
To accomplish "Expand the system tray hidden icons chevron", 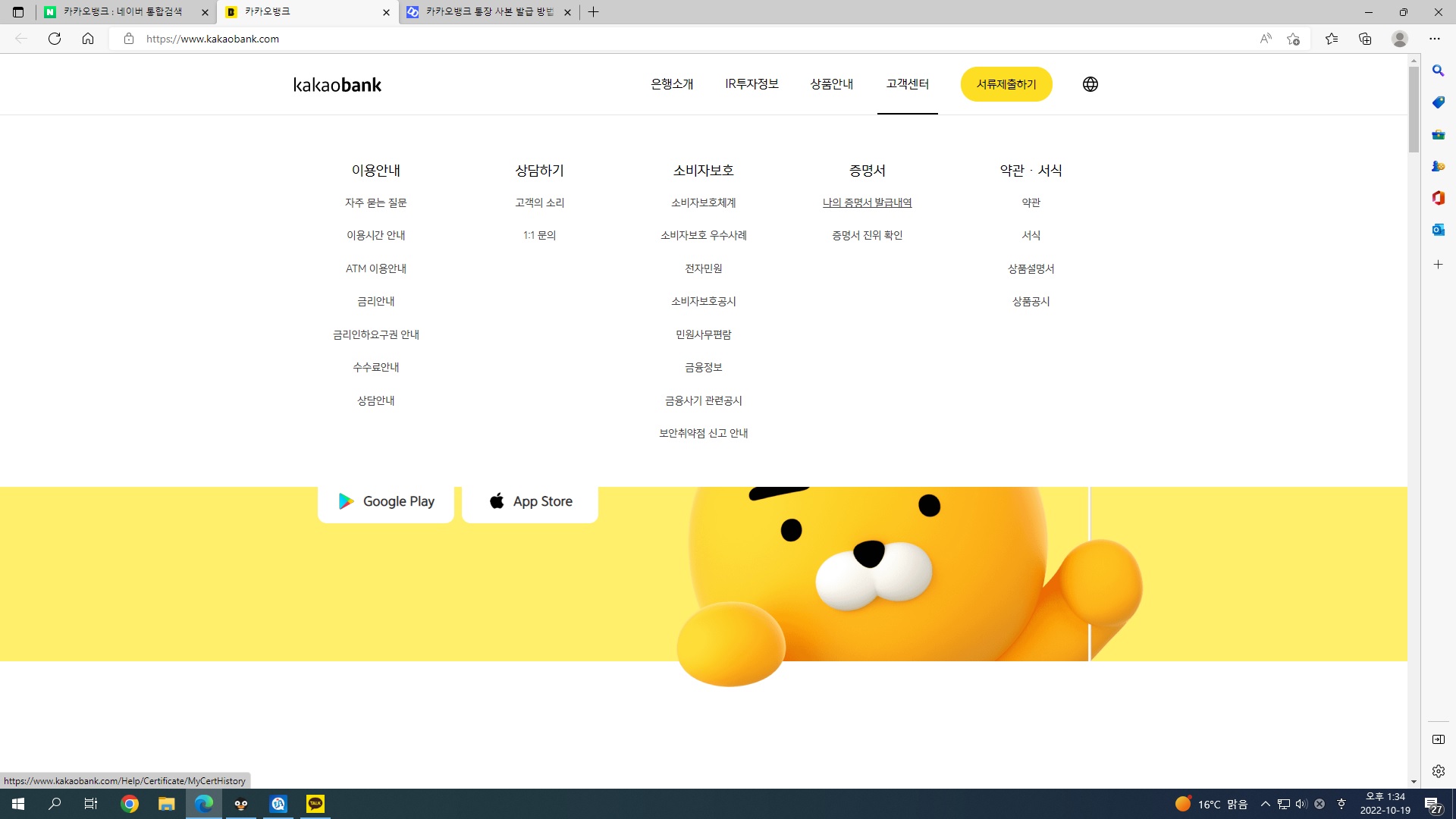I will coord(1265,804).
